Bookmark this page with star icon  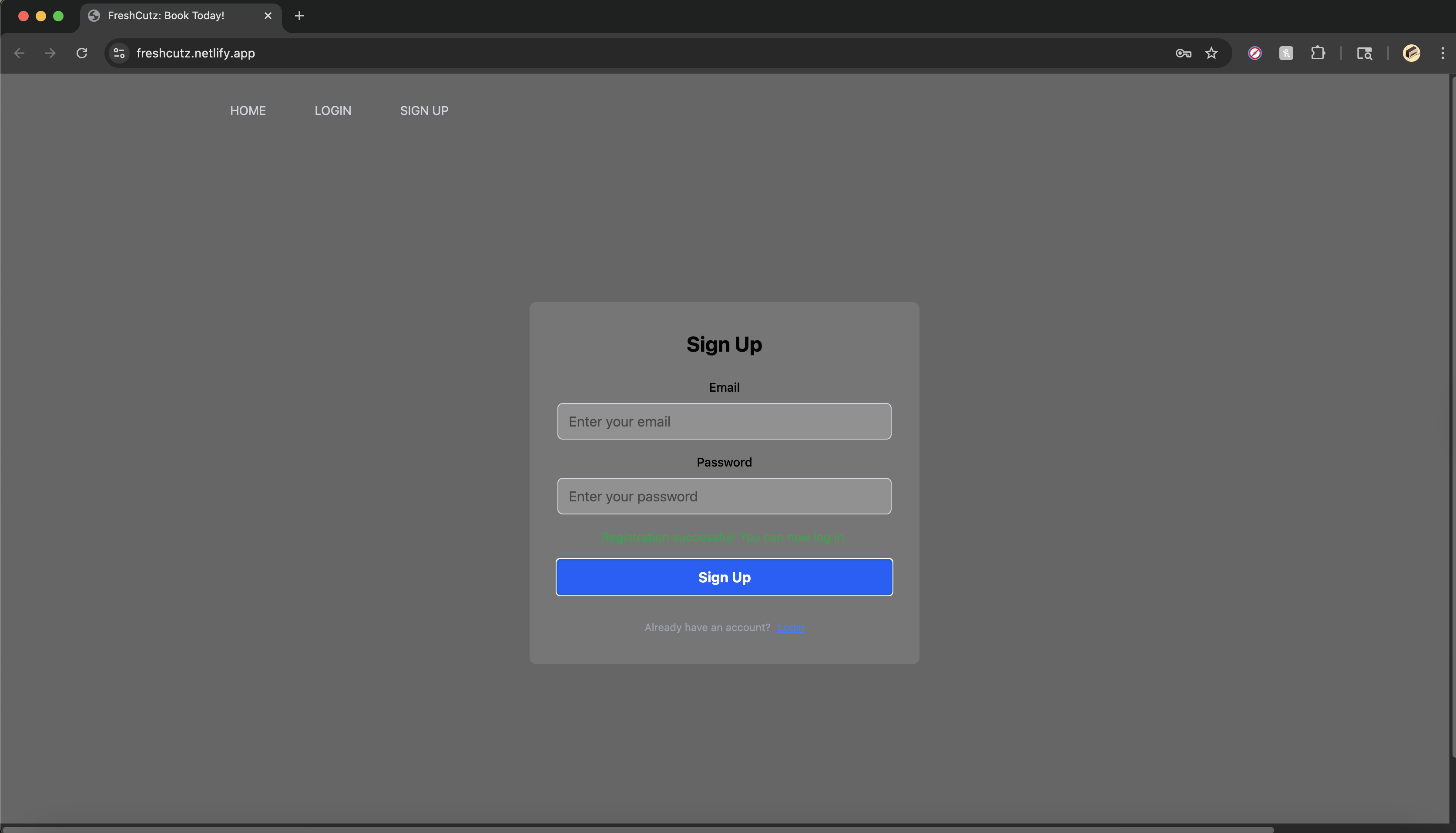point(1211,53)
